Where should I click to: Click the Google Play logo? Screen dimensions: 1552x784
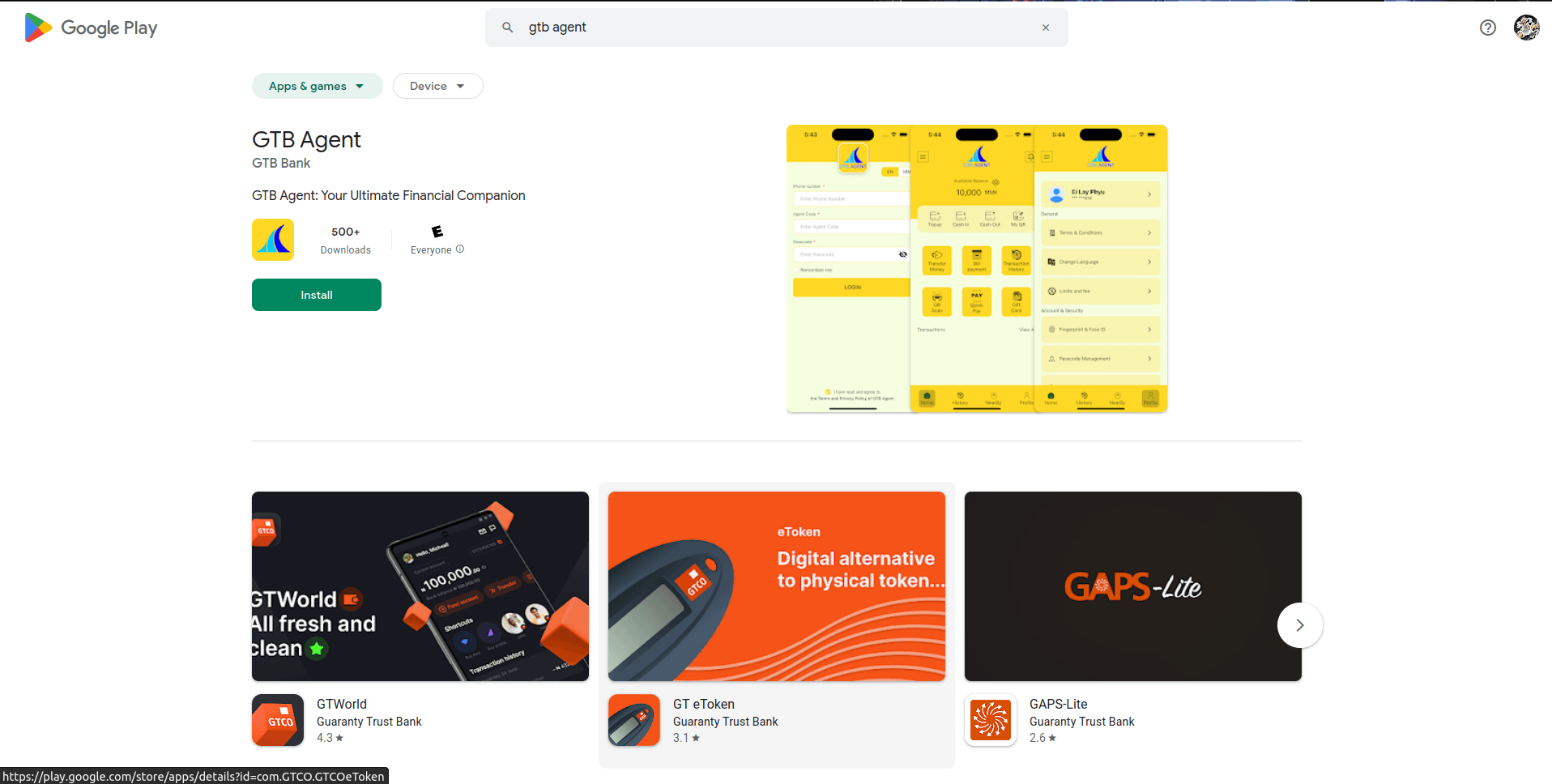(x=91, y=28)
